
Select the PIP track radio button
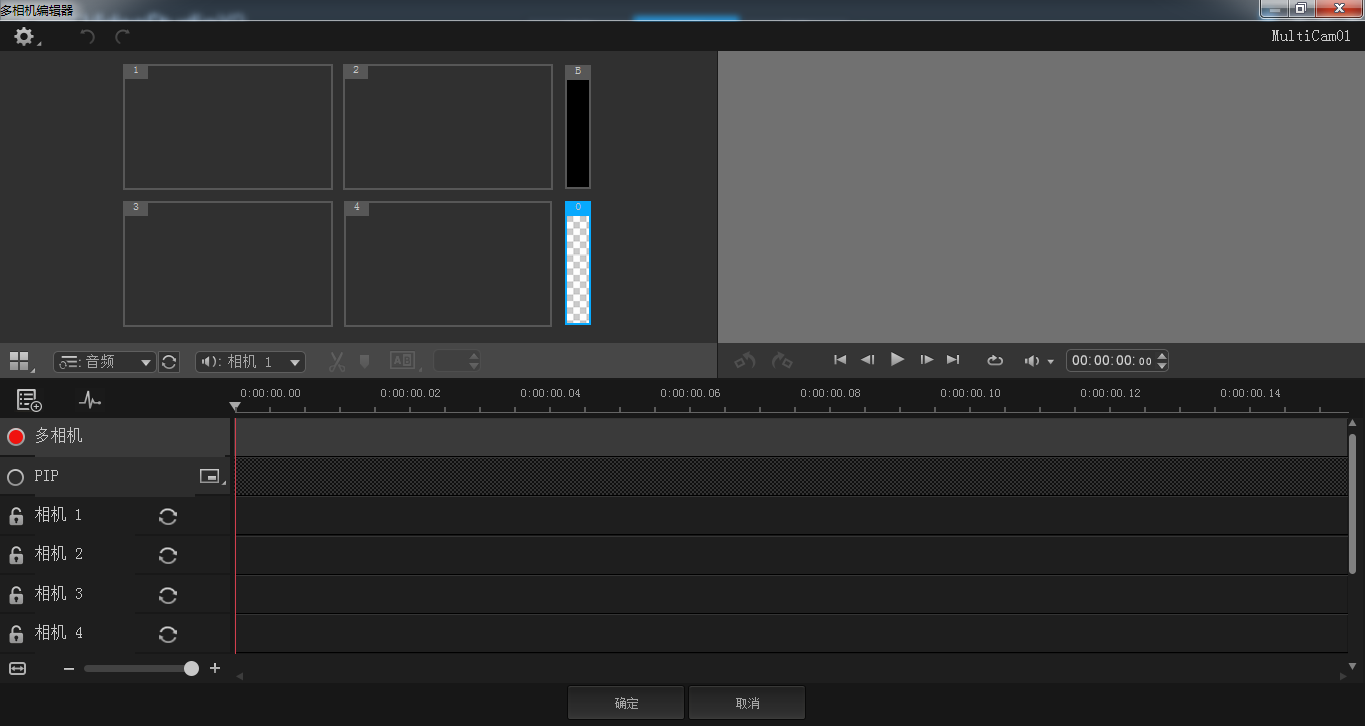16,477
